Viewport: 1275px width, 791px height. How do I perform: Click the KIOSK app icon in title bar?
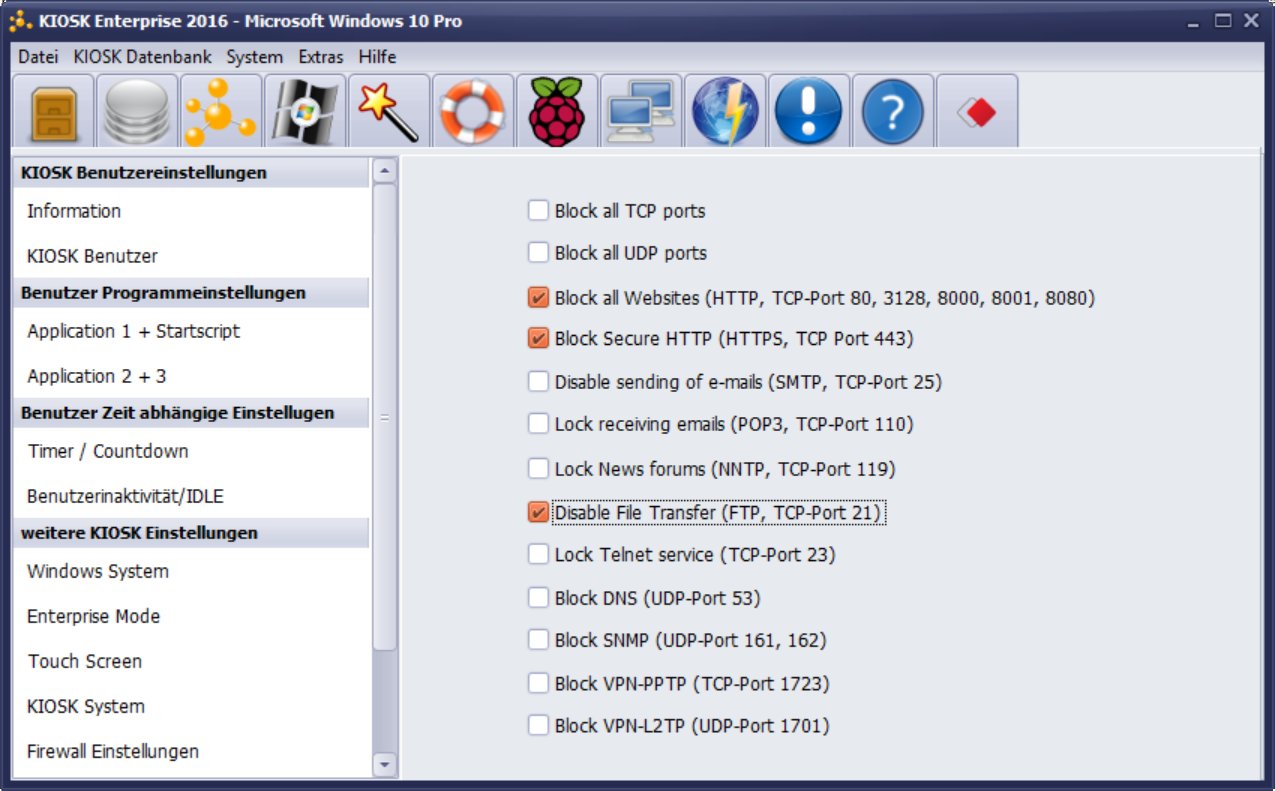coord(20,20)
